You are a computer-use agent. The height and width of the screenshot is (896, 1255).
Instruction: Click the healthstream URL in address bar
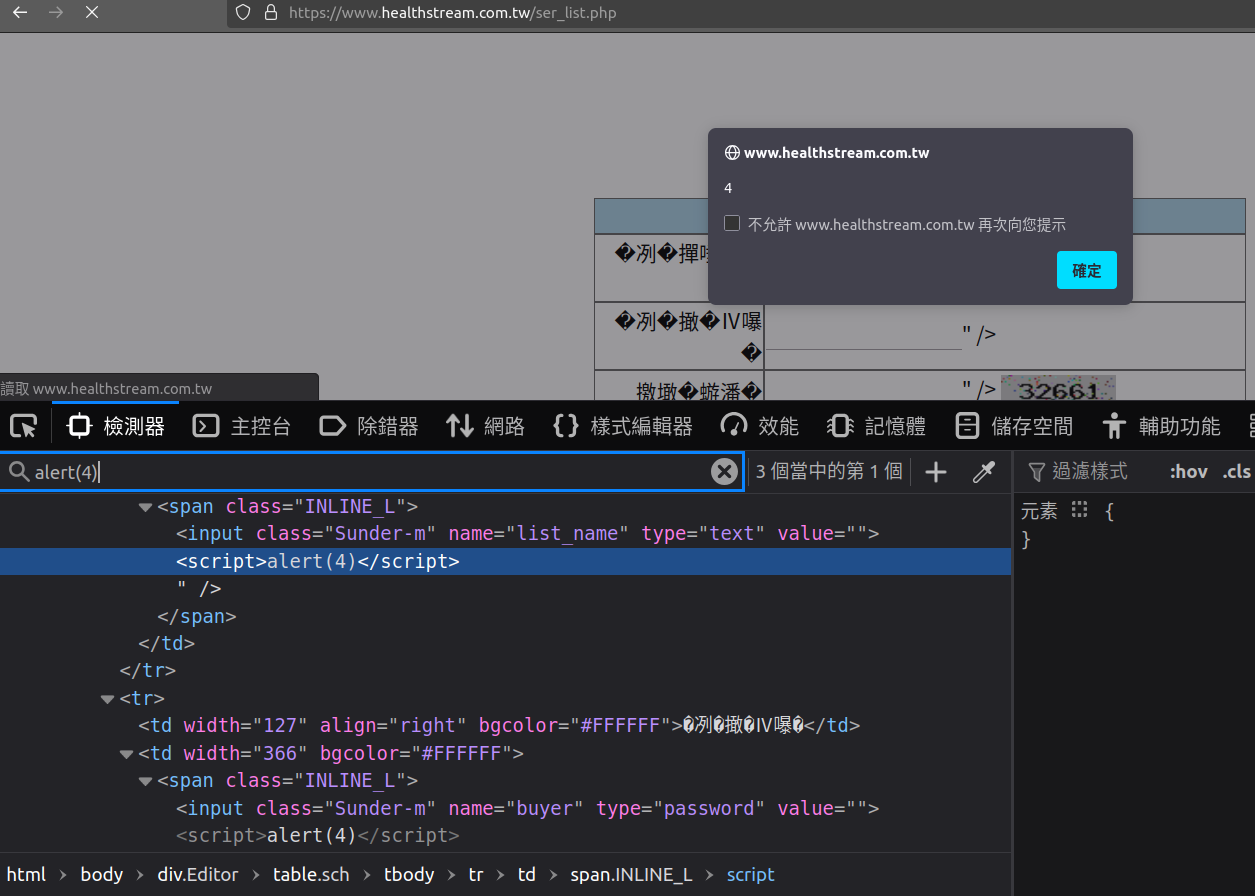pos(452,13)
